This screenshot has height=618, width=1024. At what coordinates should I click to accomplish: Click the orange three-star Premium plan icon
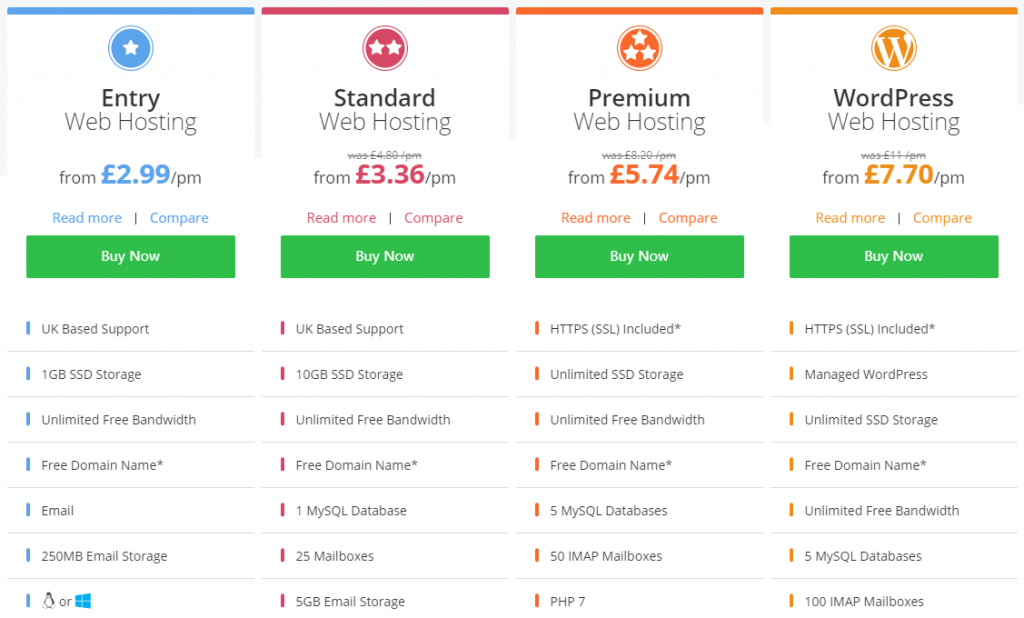click(639, 48)
